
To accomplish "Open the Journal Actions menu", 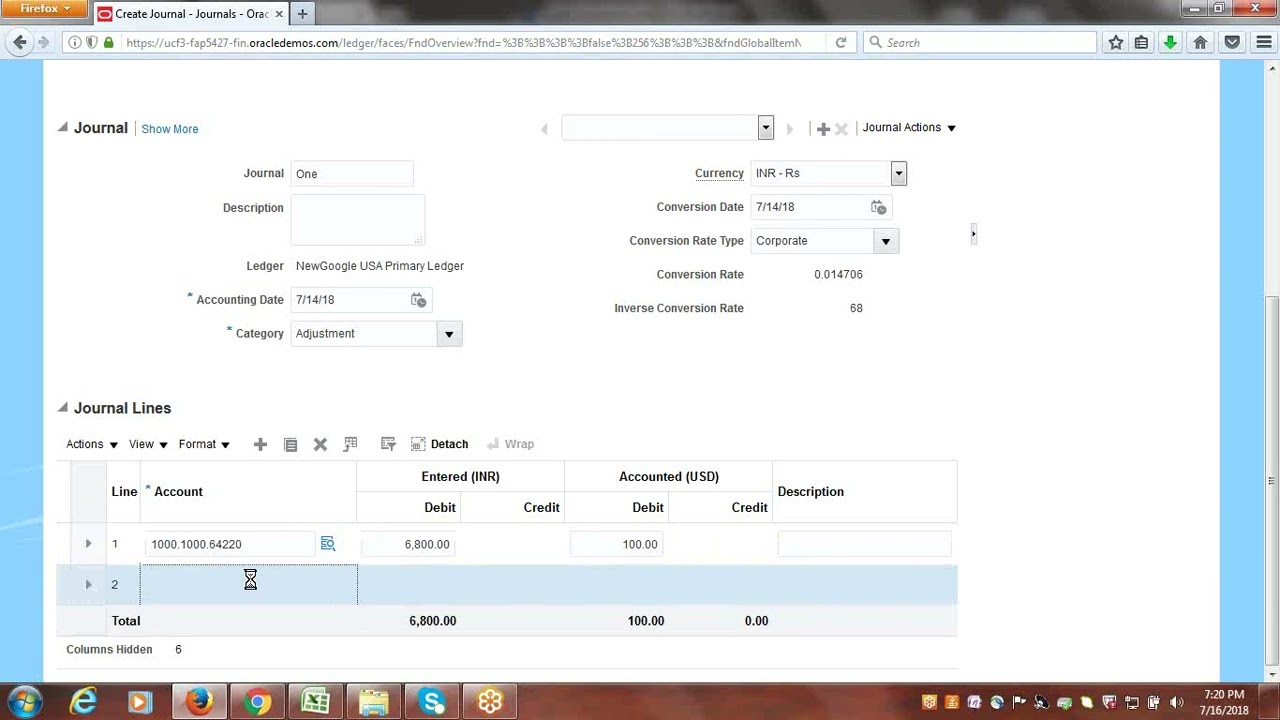I will tap(909, 128).
